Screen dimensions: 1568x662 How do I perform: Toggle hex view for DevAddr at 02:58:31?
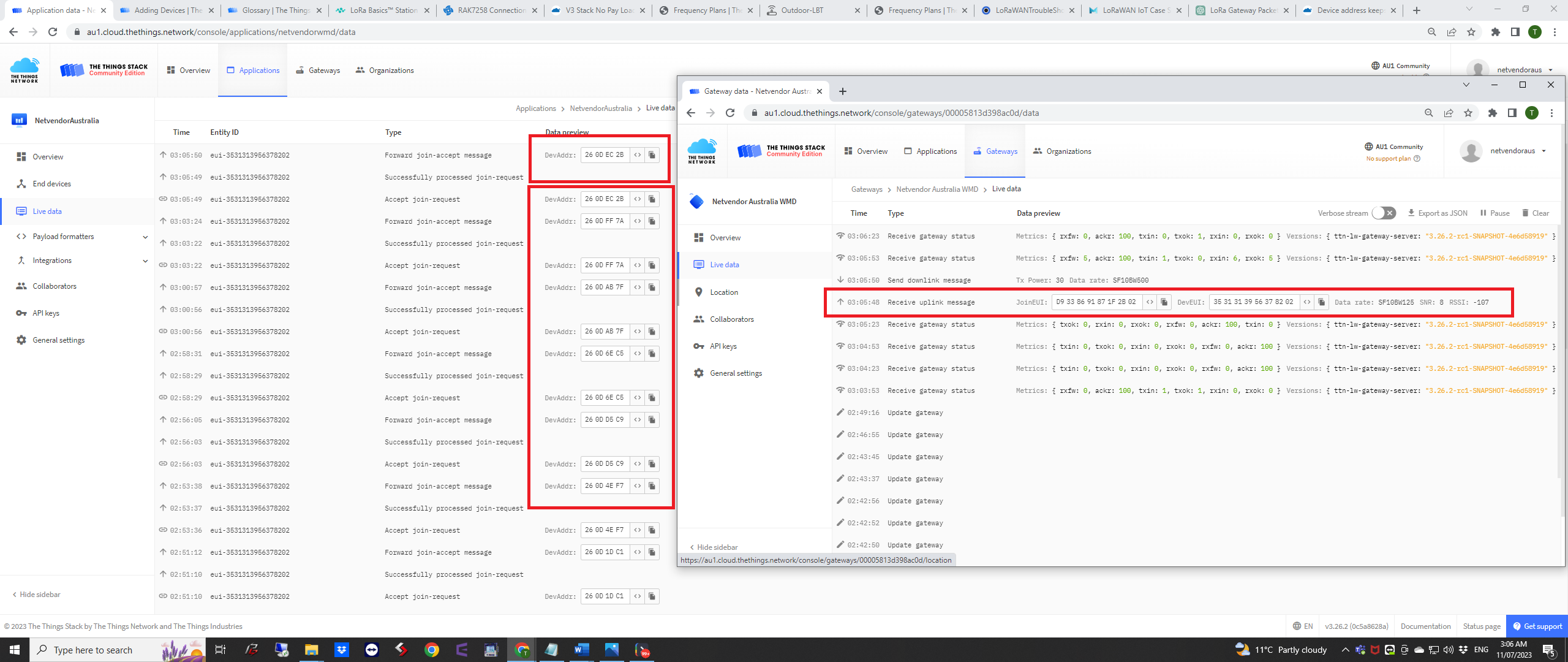(638, 354)
